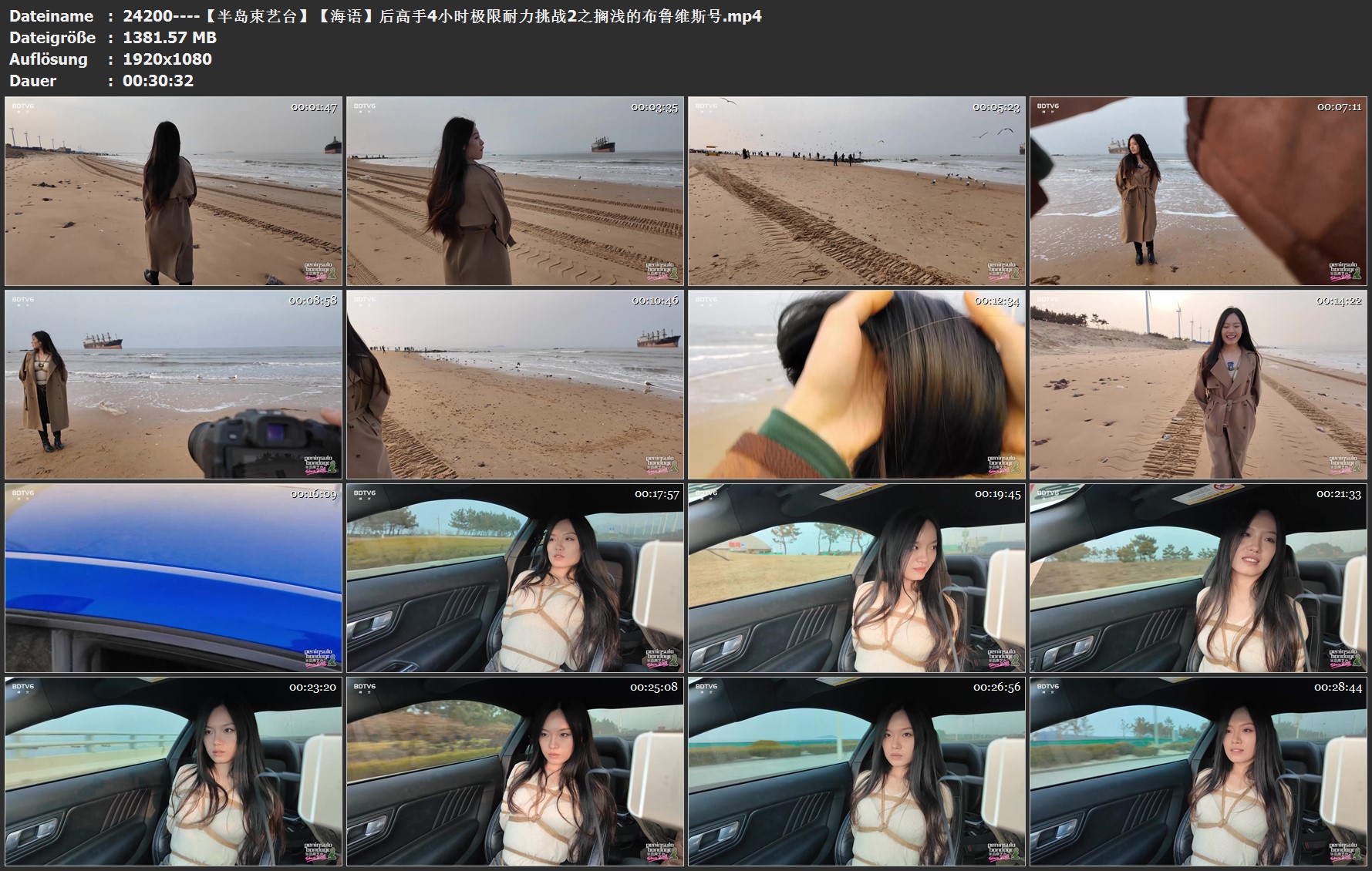Image resolution: width=1372 pixels, height=871 pixels.
Task: Select the thumbnail stamped 00:19:45
Action: coord(857,578)
